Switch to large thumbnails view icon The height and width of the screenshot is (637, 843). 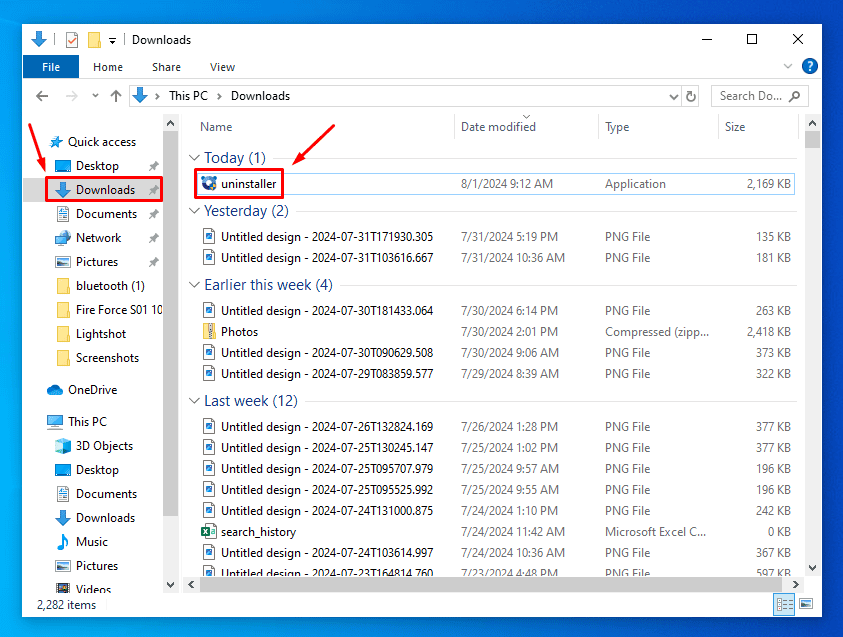point(805,604)
